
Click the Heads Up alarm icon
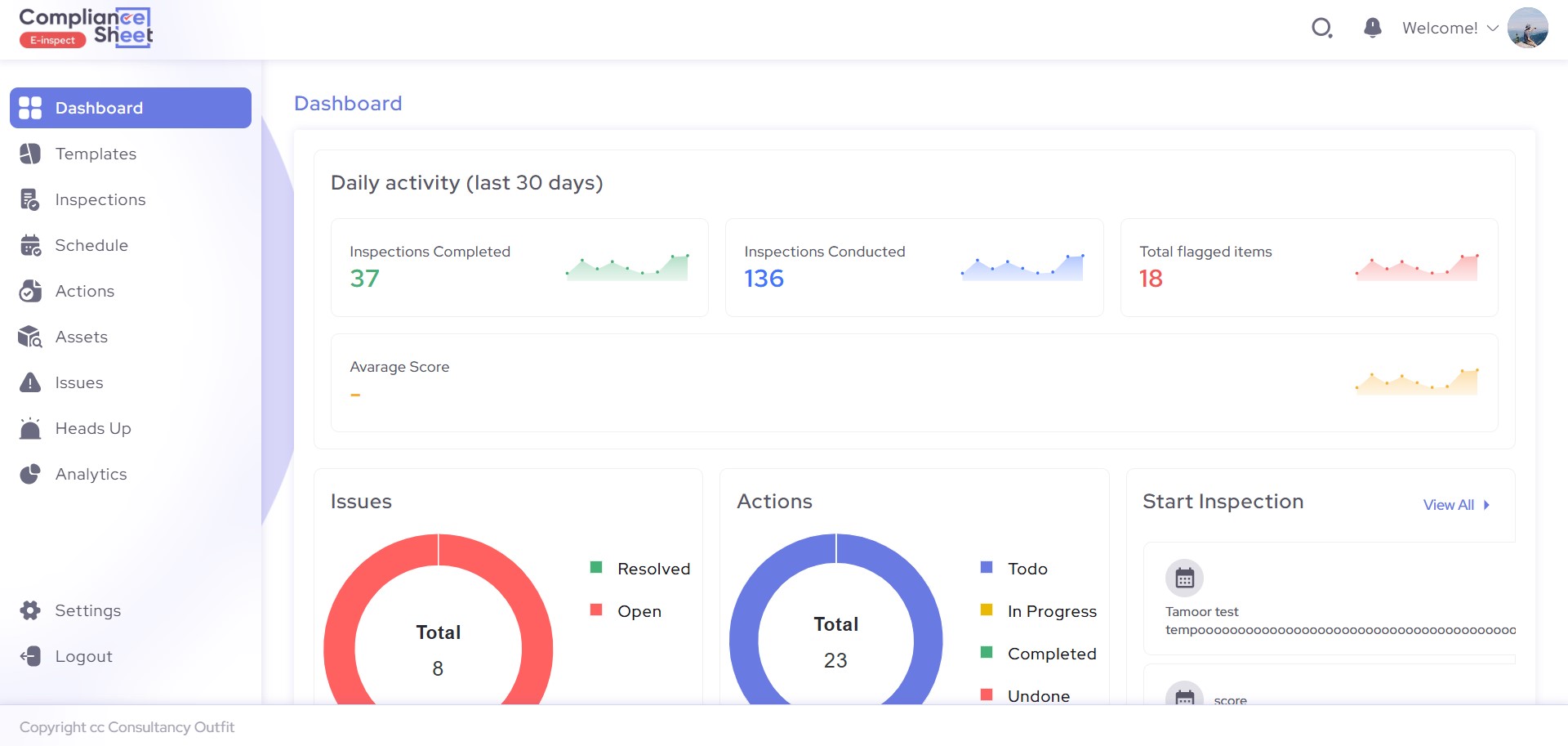pos(30,429)
